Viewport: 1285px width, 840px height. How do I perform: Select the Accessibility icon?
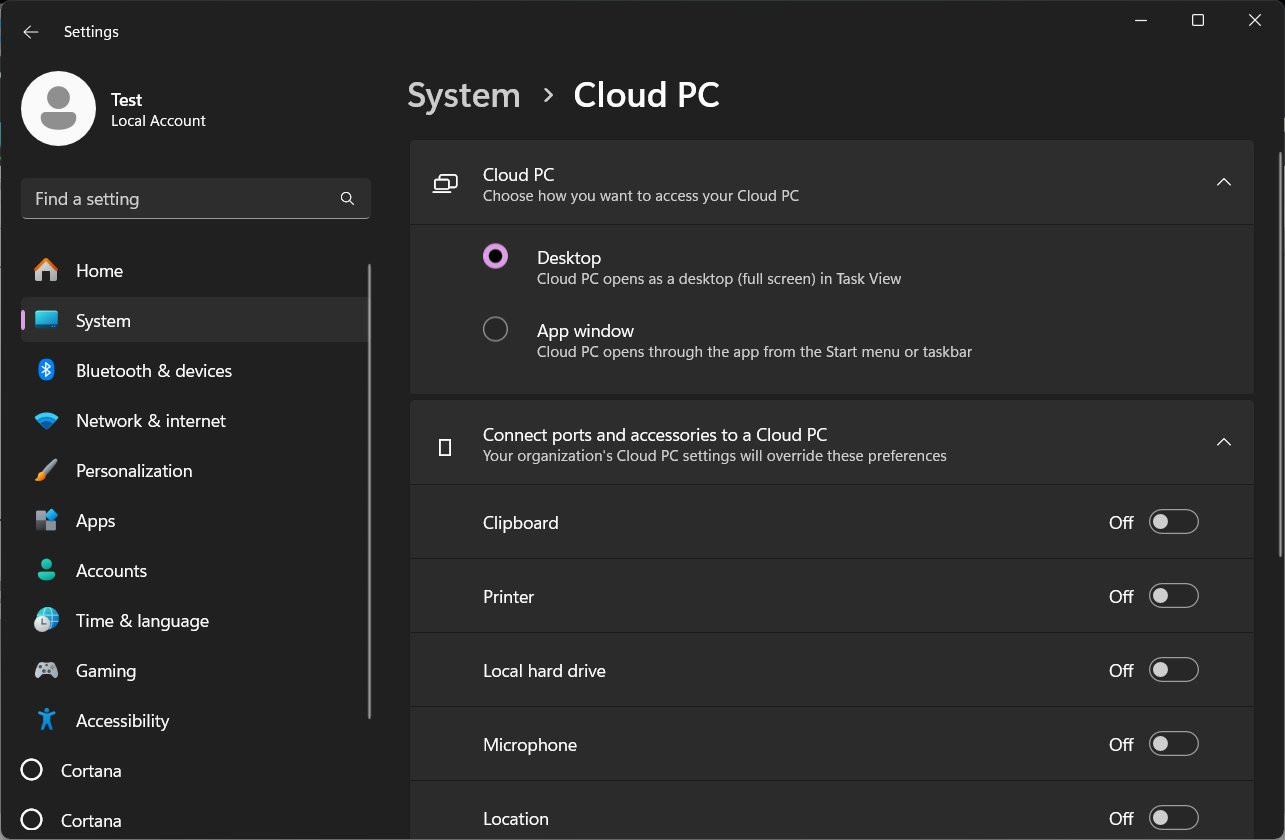click(45, 720)
